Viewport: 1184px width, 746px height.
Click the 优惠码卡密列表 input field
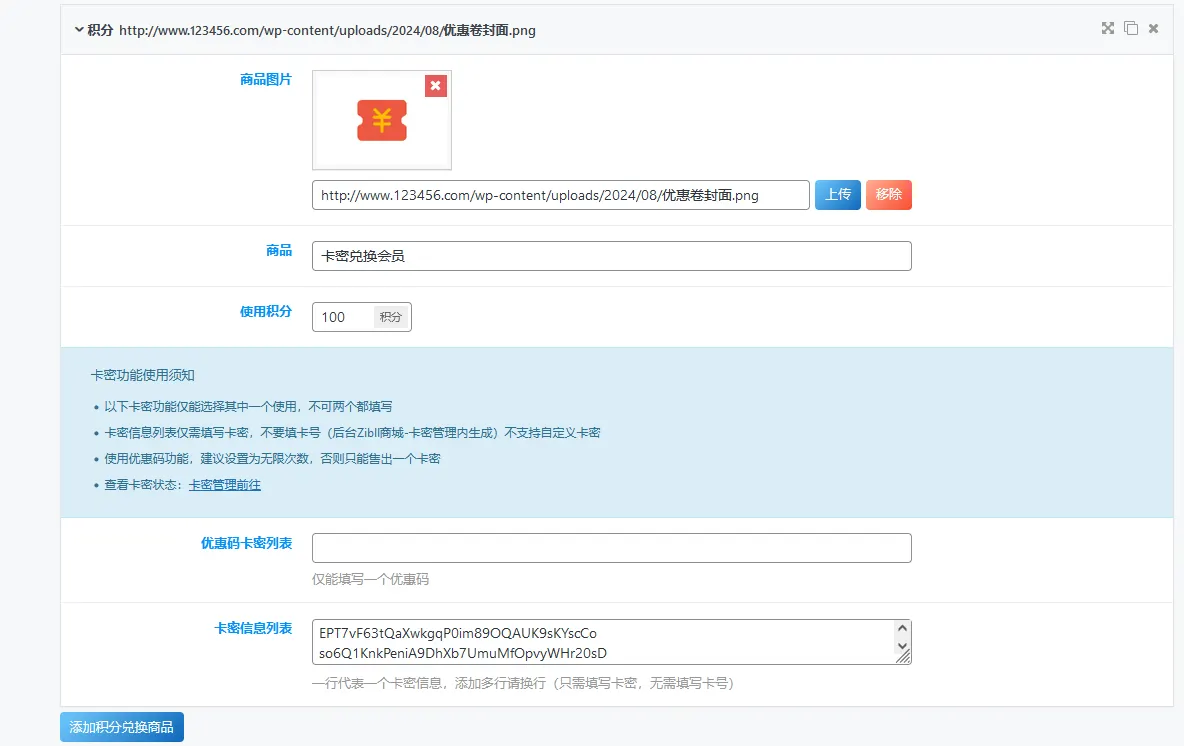(x=612, y=548)
